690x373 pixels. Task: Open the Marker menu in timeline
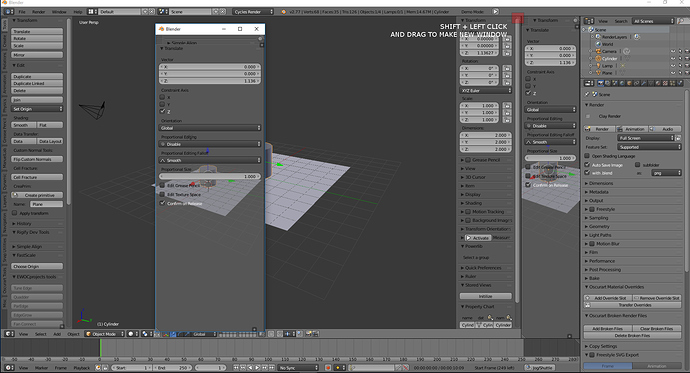pyautogui.click(x=41, y=367)
